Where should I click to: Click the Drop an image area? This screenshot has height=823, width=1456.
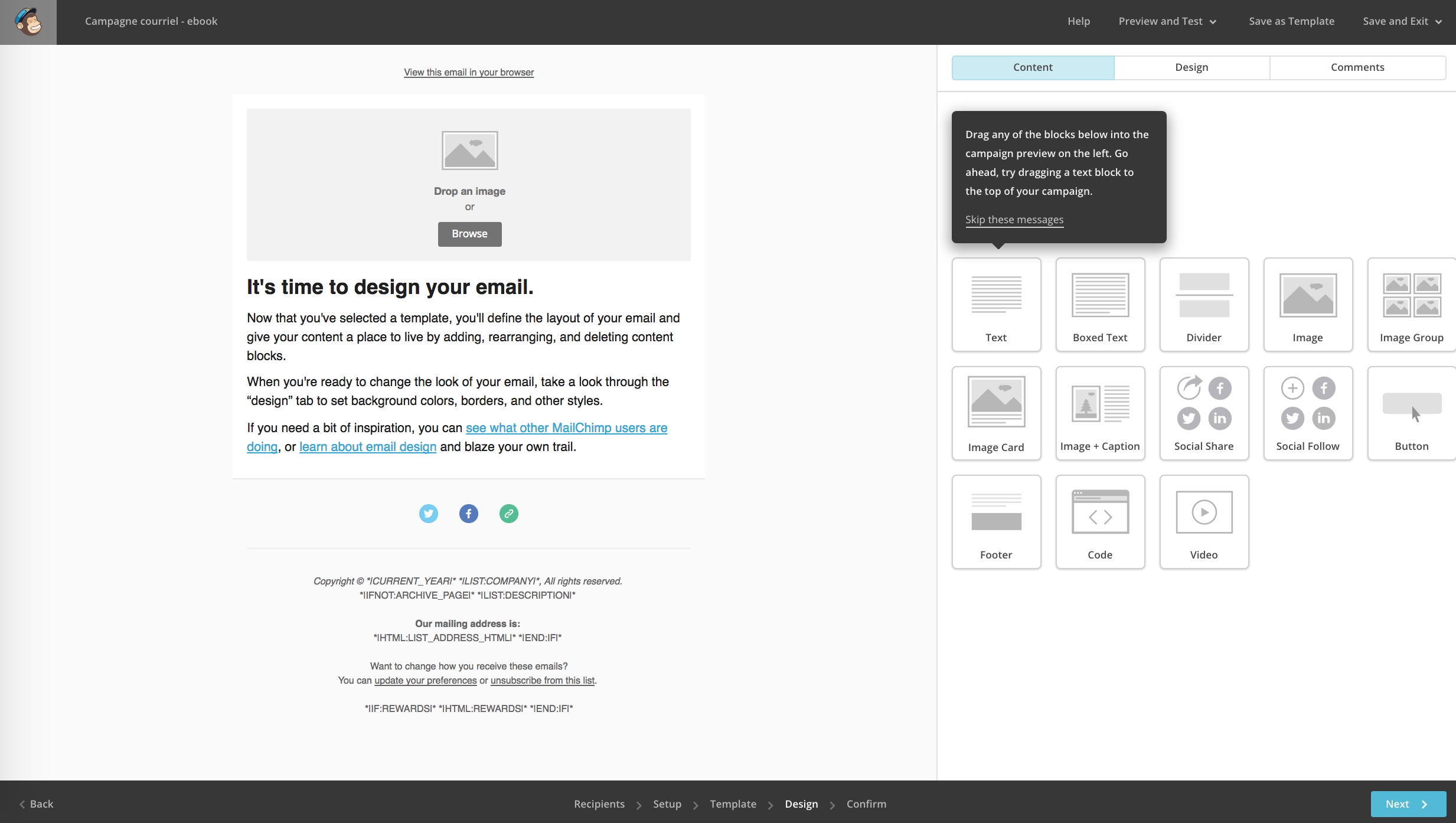coord(469,185)
